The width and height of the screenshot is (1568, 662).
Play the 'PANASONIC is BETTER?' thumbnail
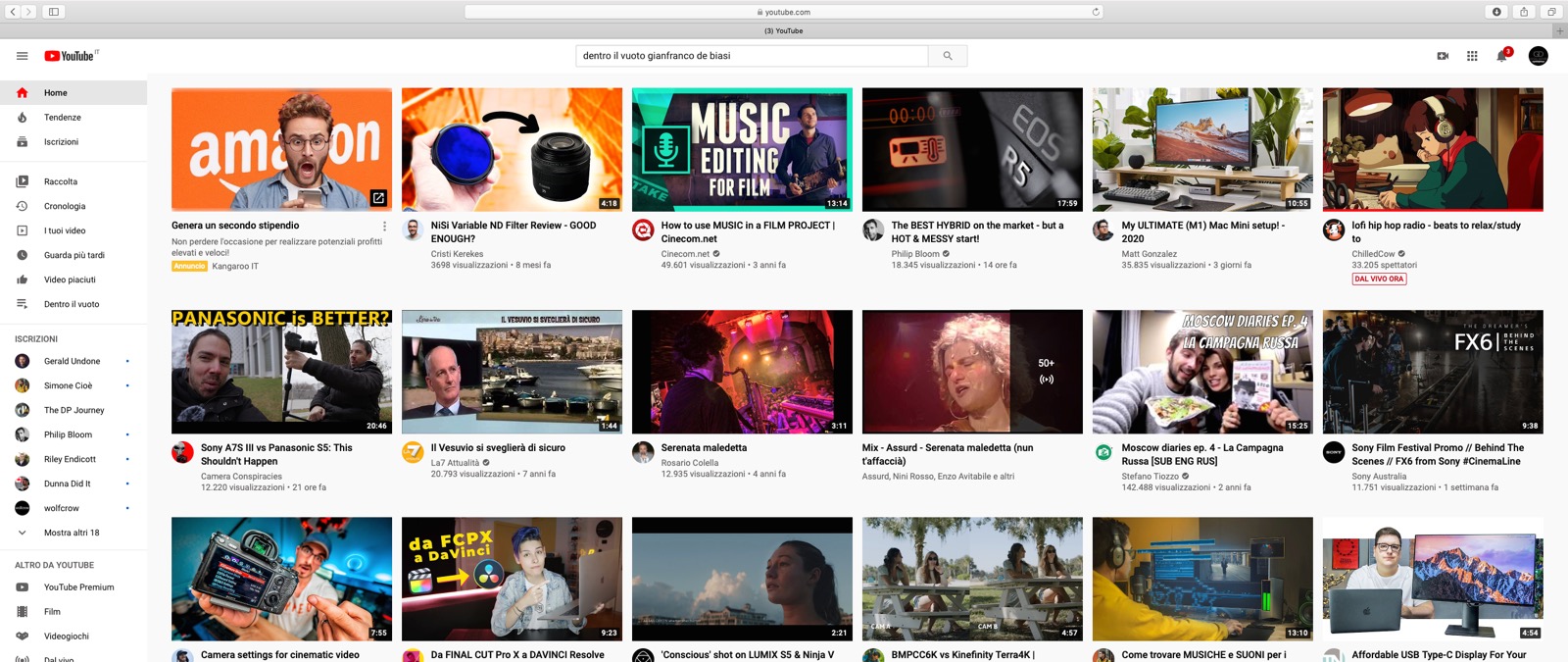tap(281, 372)
